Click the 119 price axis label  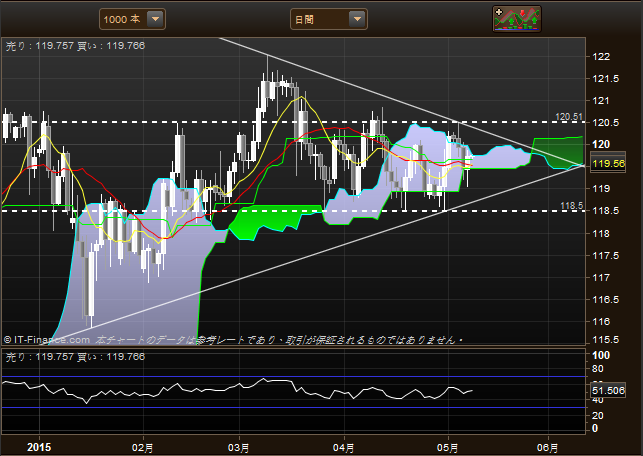tap(601, 189)
